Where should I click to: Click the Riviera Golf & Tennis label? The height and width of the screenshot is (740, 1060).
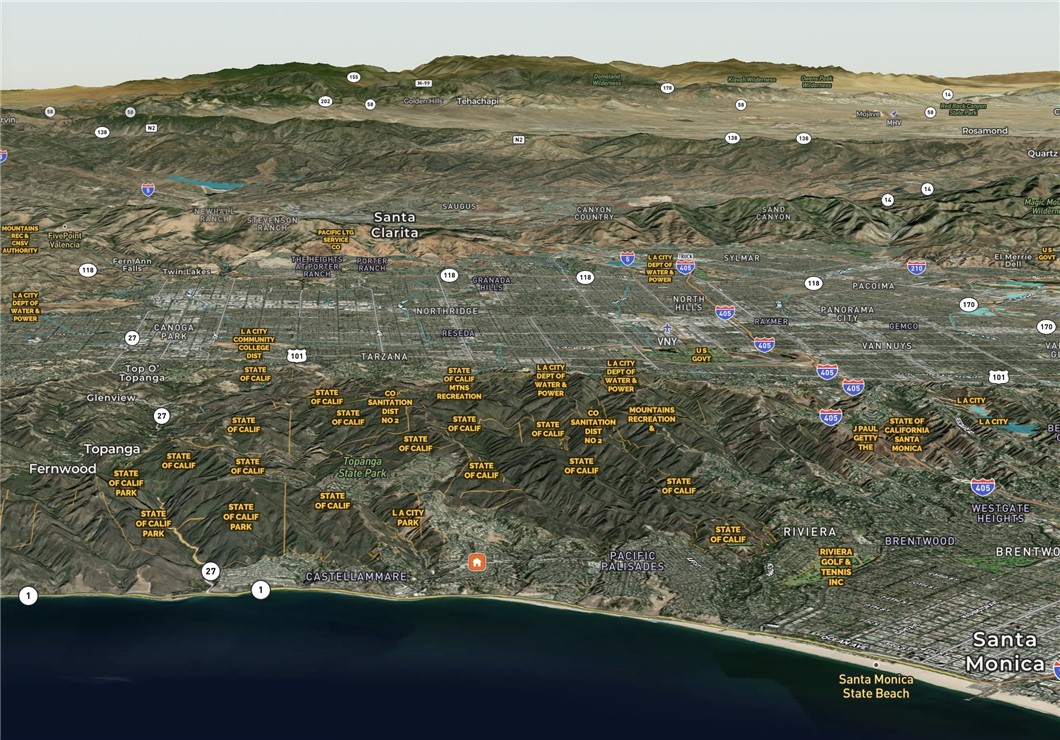[836, 567]
